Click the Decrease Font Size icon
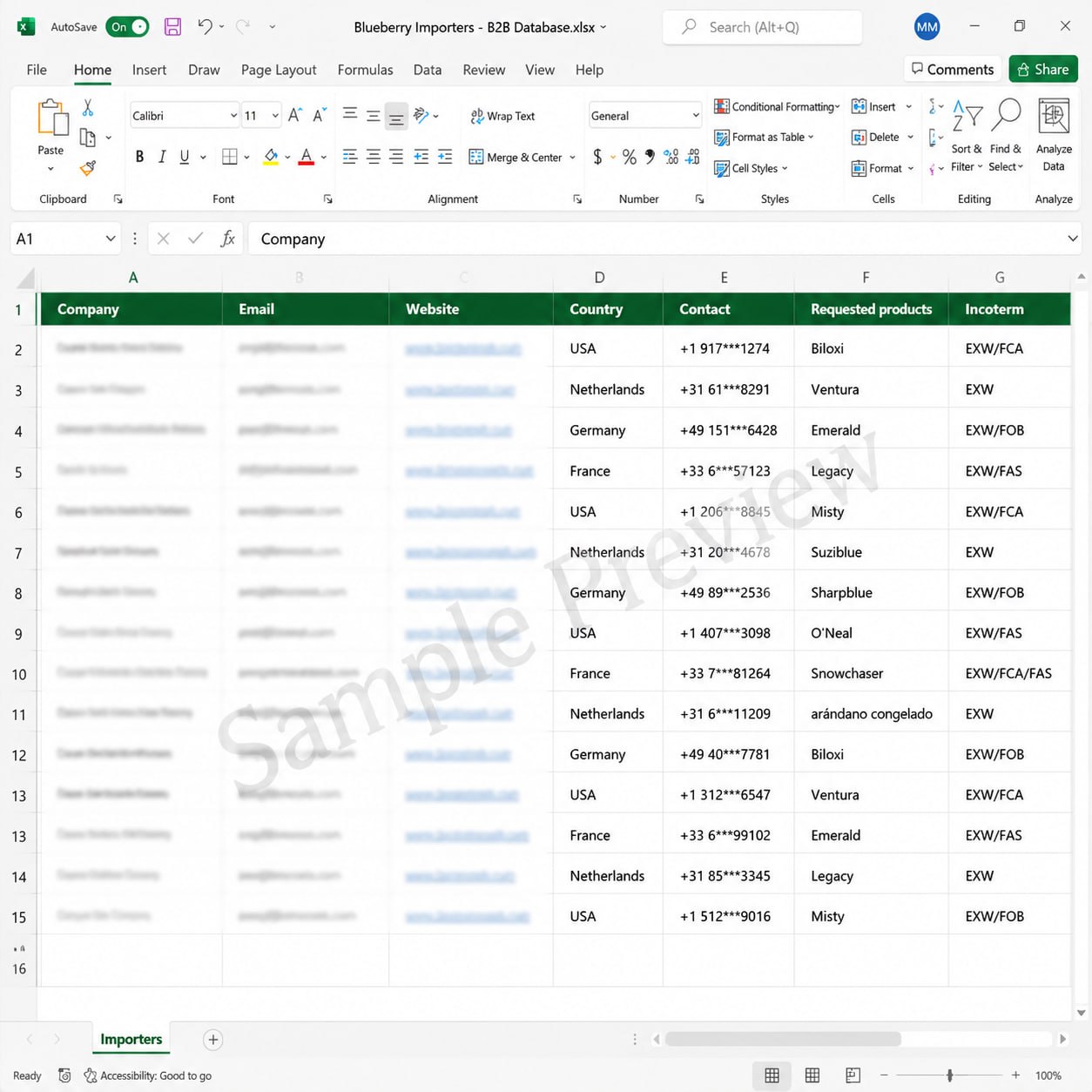The width and height of the screenshot is (1092, 1092). click(x=320, y=115)
